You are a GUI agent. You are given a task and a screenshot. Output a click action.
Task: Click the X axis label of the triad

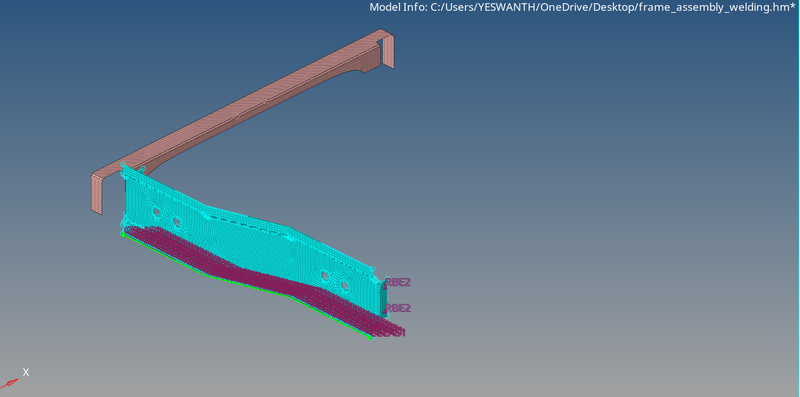point(26,373)
